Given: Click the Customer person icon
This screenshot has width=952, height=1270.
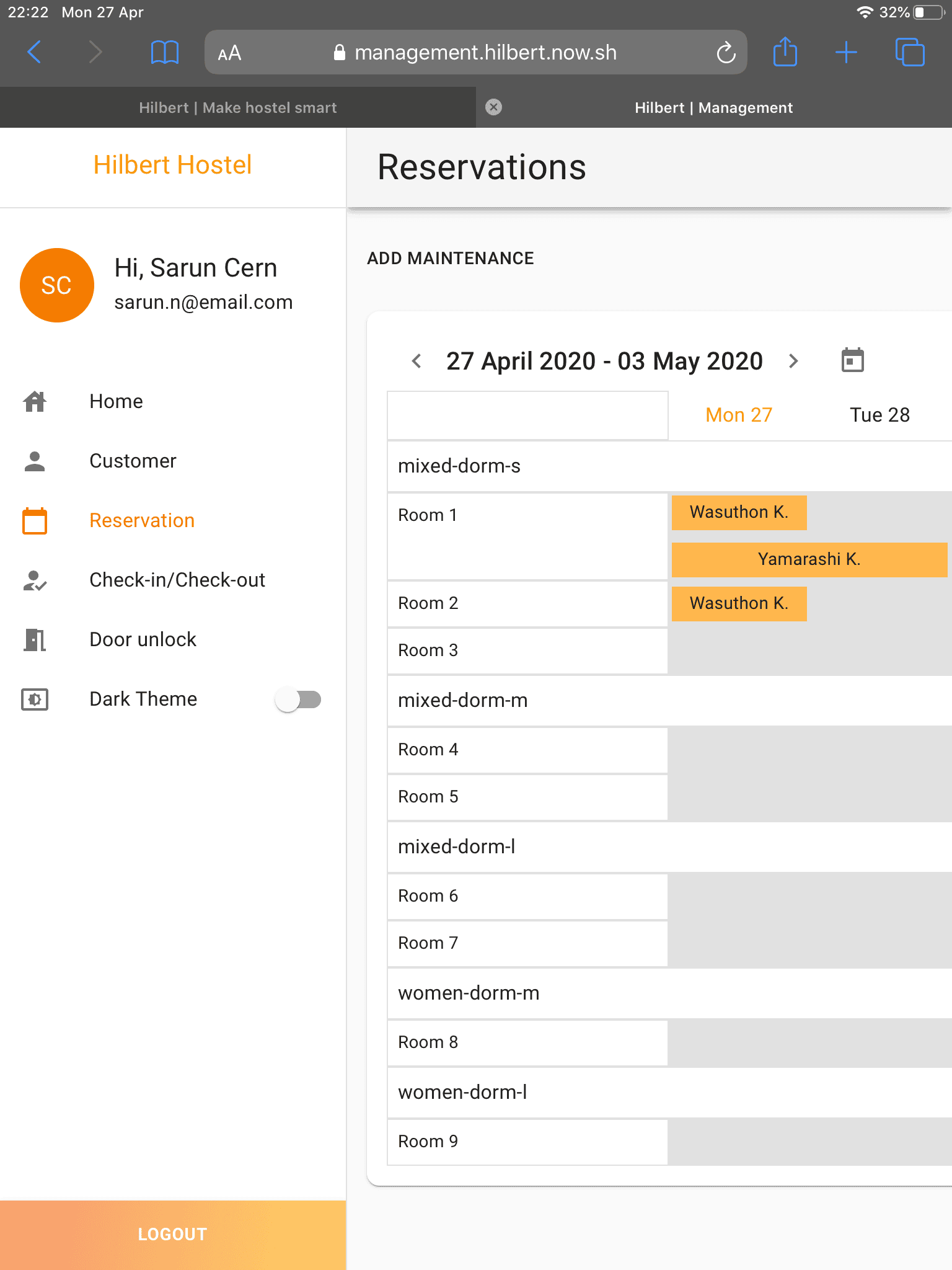Looking at the screenshot, I should 35,461.
